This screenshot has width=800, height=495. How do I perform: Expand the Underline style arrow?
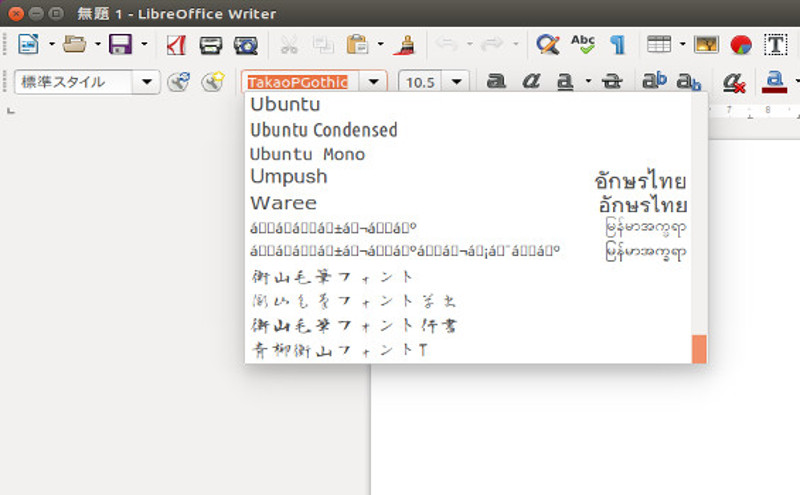click(x=588, y=81)
